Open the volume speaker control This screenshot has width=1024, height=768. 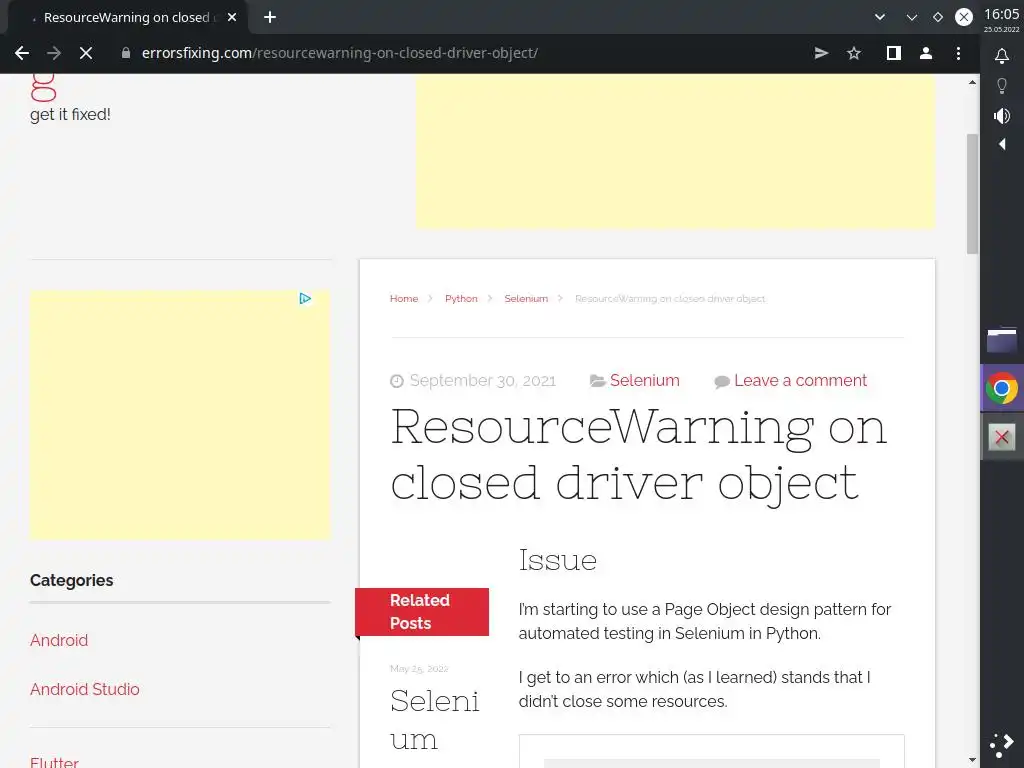click(1002, 116)
